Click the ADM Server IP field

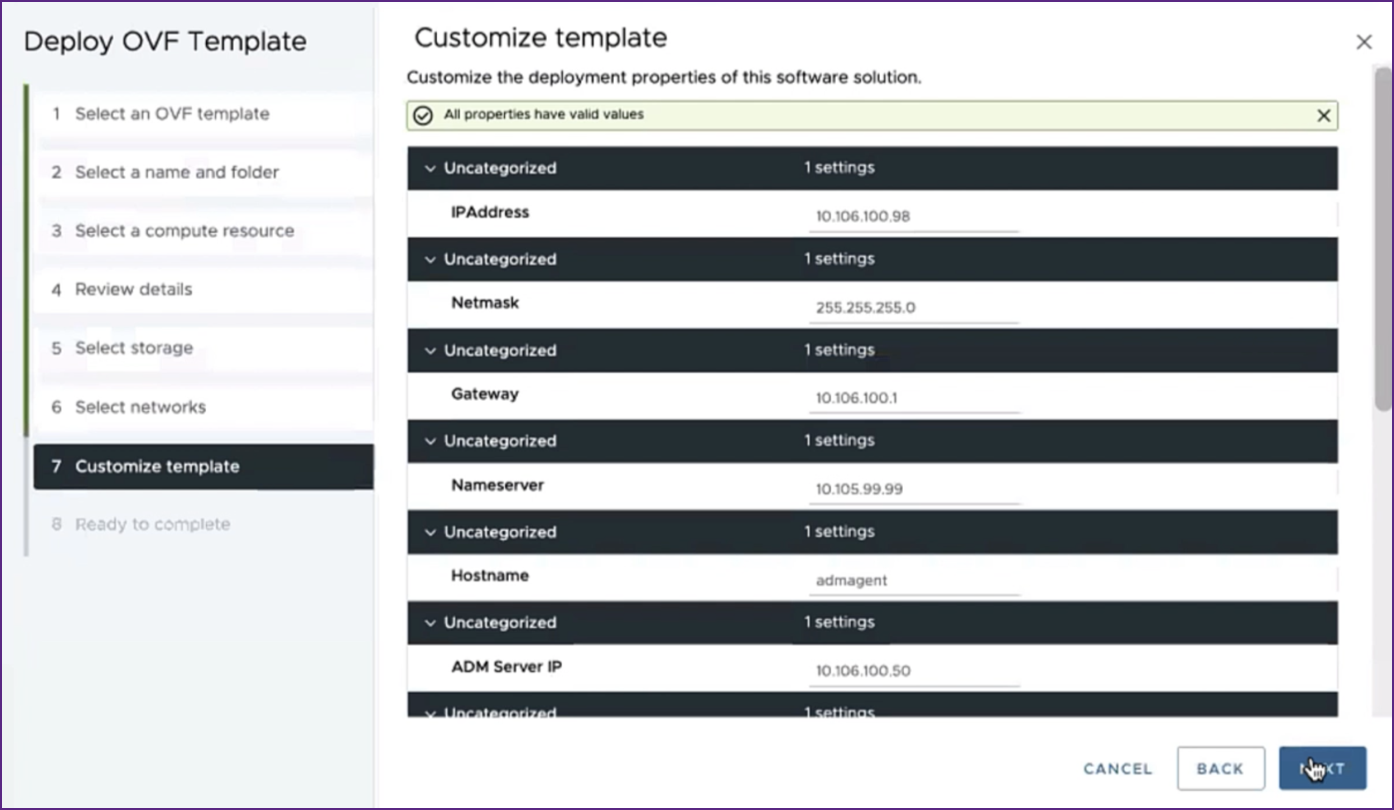tap(913, 671)
